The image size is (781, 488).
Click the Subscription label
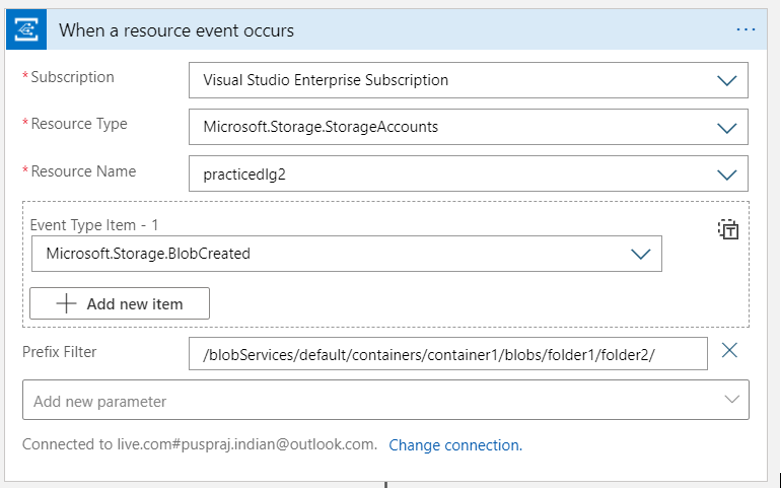pyautogui.click(x=72, y=77)
